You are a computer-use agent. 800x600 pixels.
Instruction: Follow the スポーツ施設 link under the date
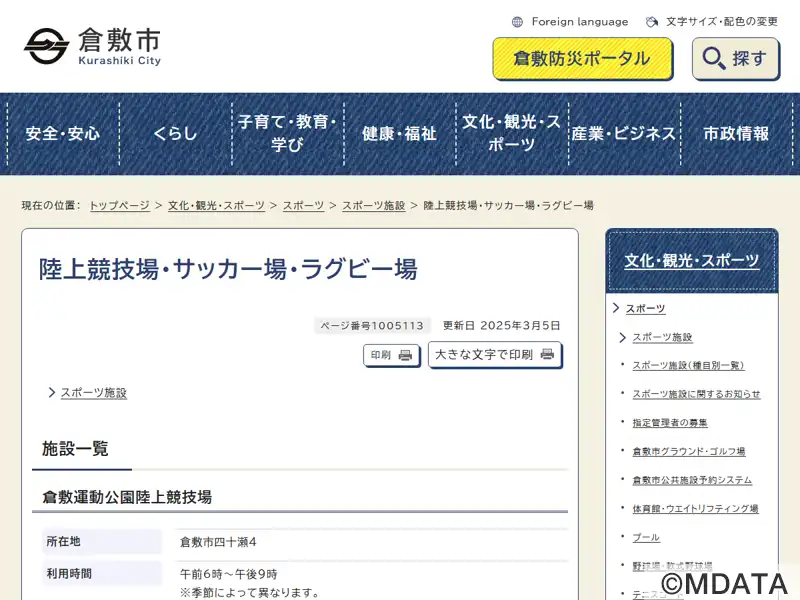tap(93, 393)
